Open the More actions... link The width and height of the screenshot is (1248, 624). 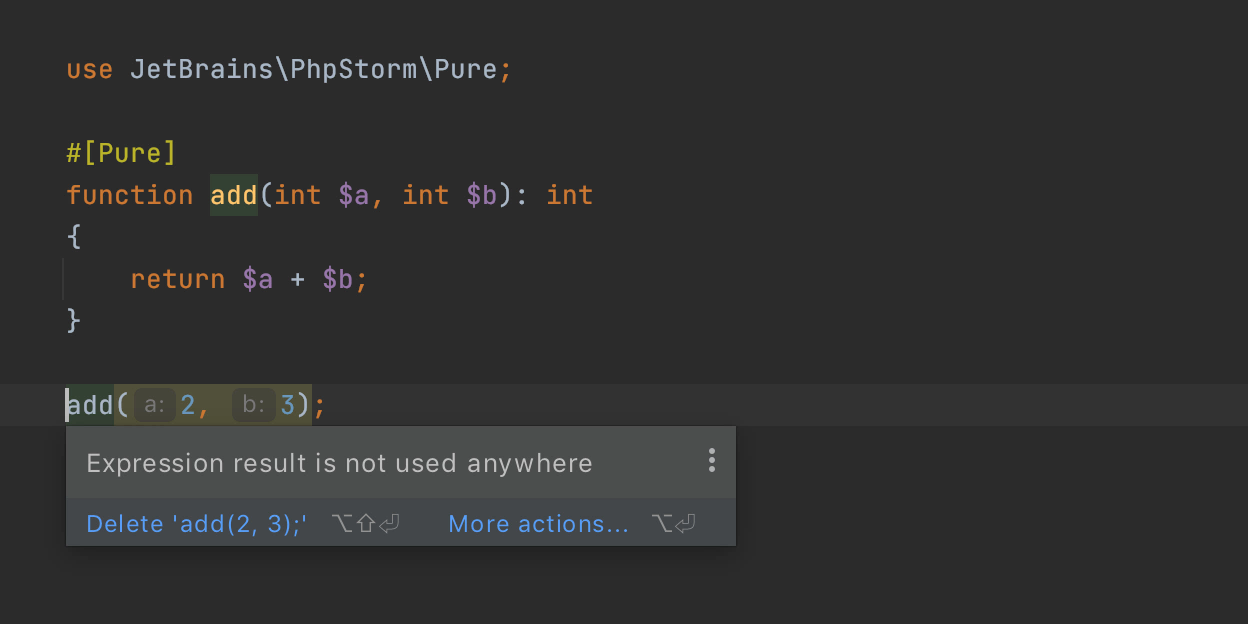point(538,524)
